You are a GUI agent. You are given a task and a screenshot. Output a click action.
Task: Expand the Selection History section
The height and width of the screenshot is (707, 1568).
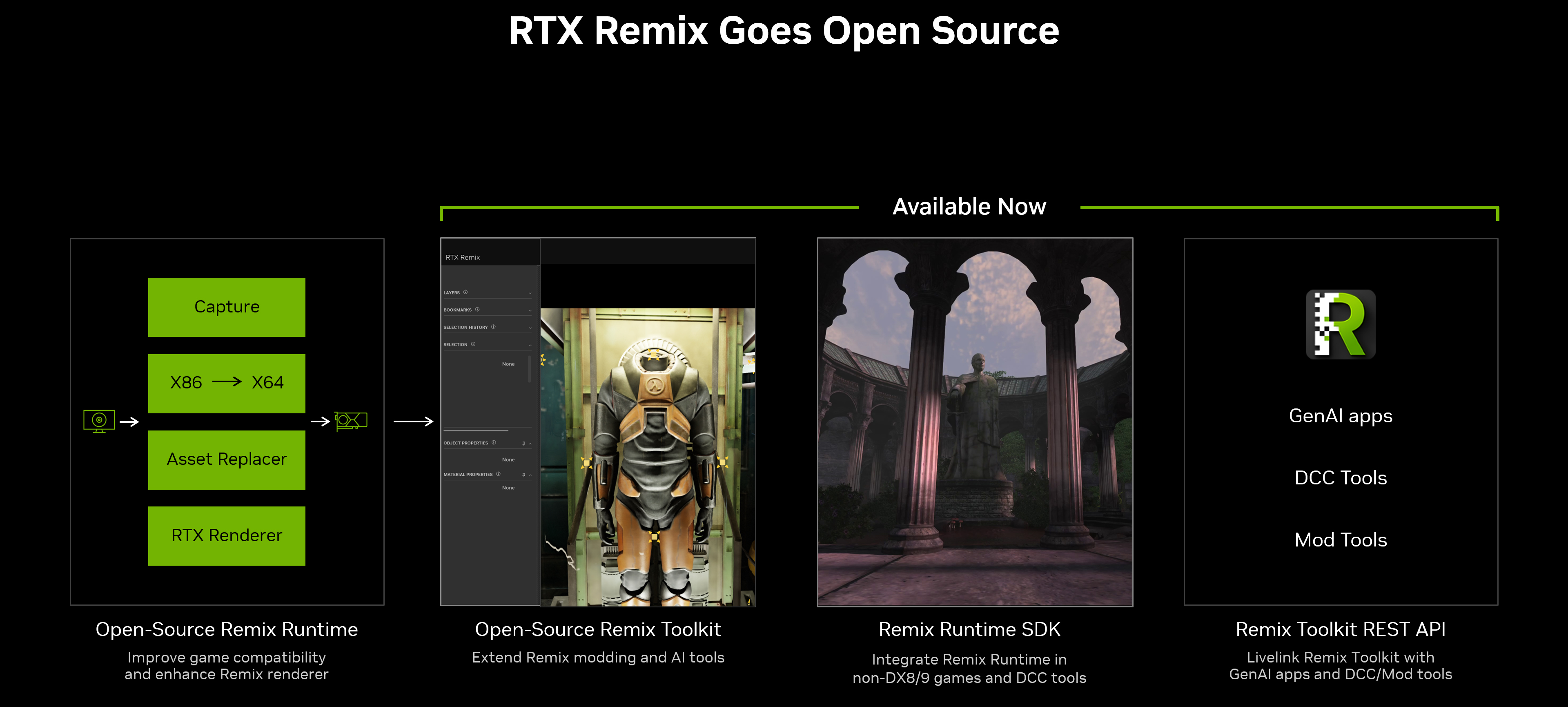(530, 328)
